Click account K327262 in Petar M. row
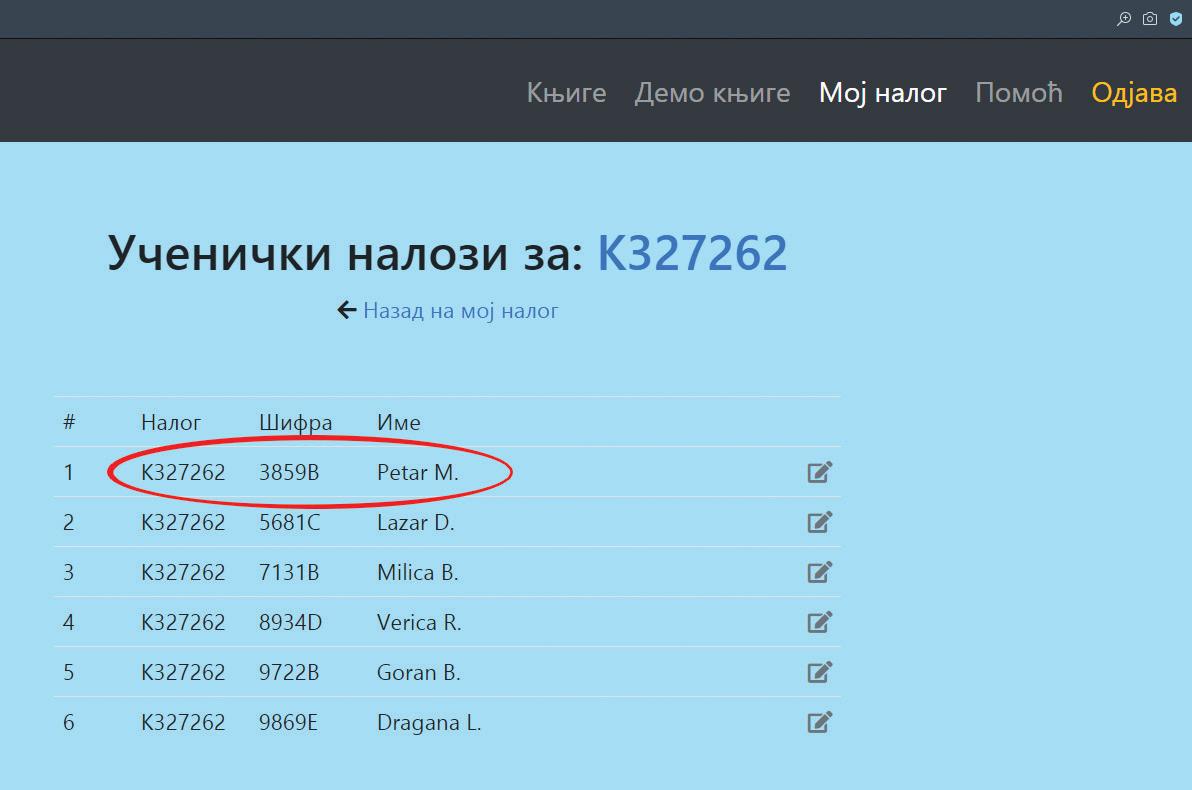 183,473
